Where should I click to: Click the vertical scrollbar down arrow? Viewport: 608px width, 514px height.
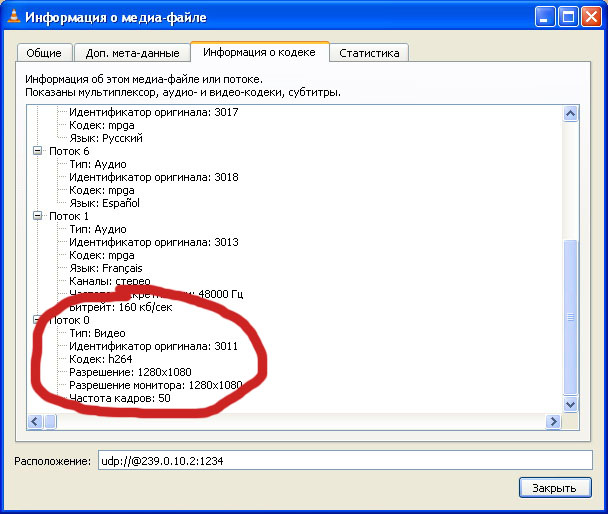coord(570,404)
